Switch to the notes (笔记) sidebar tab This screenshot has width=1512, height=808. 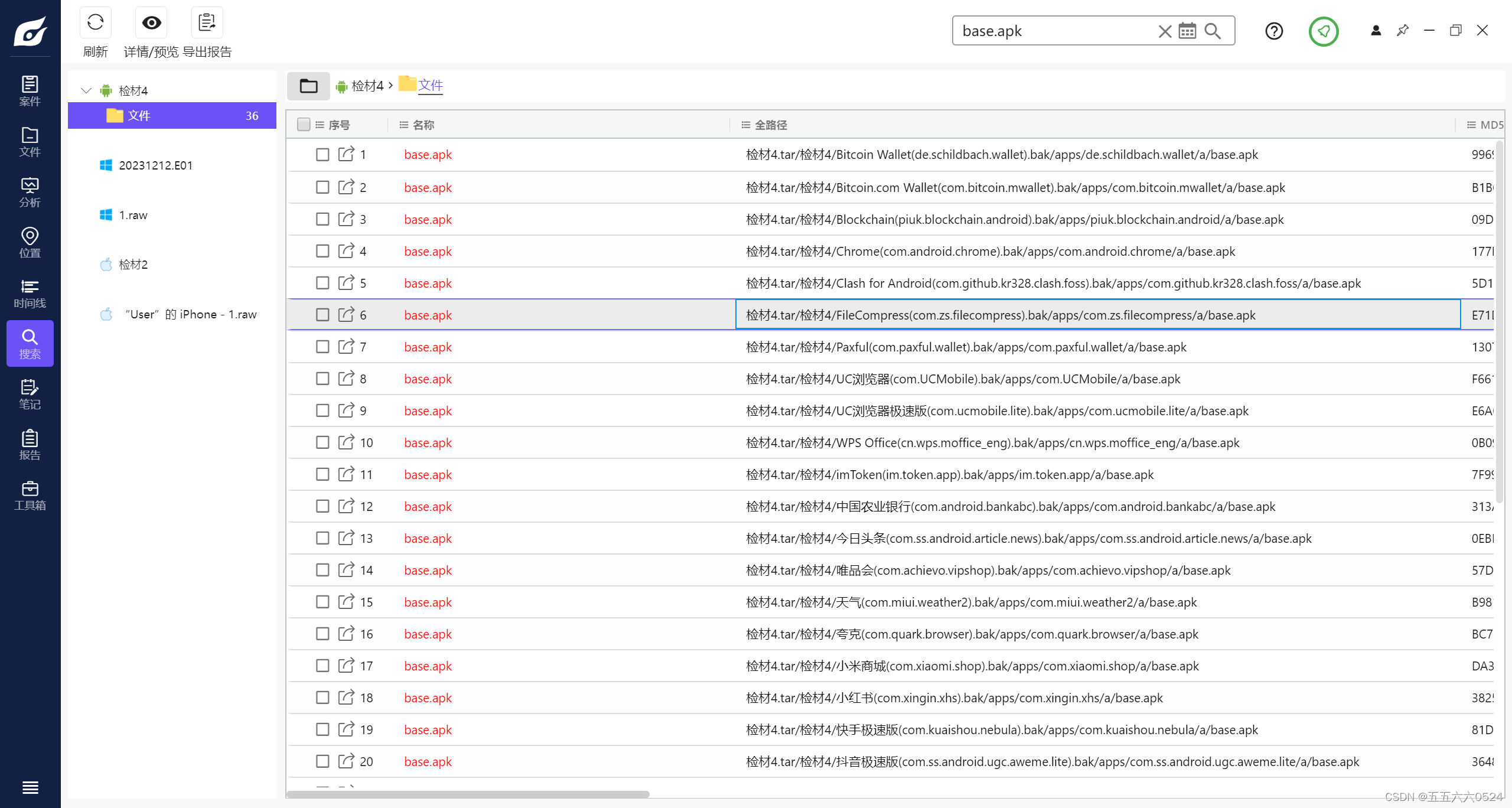pyautogui.click(x=30, y=395)
